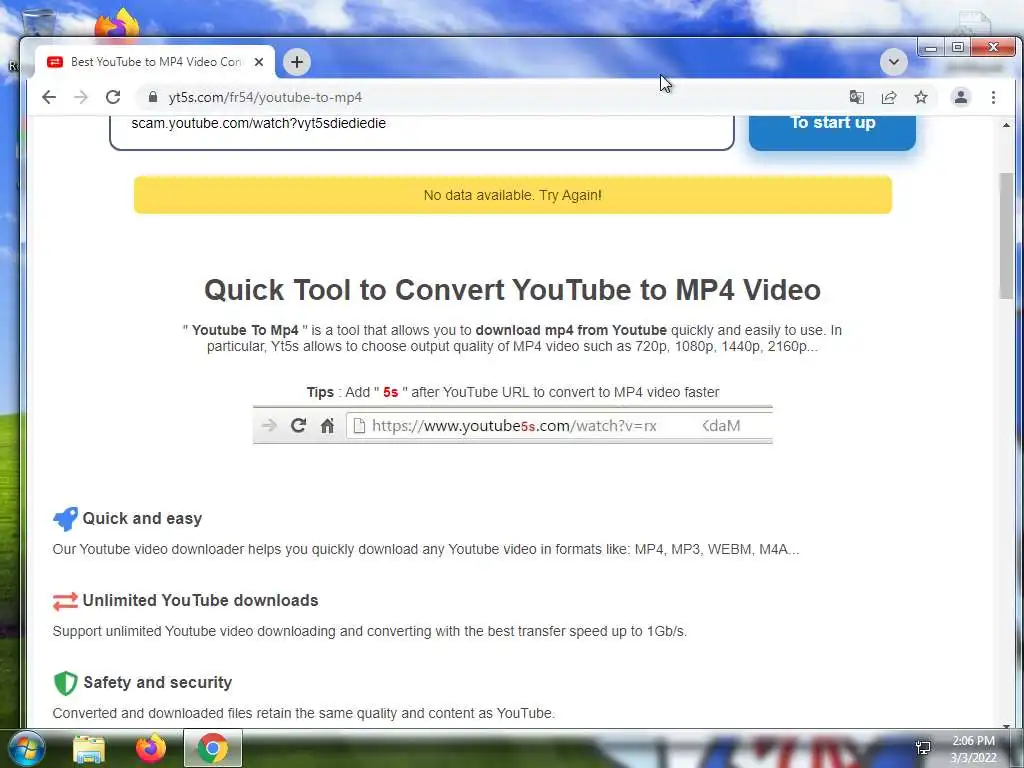Screen dimensions: 1024x768
Task: Close the Best YouTube to MP4 tab
Action: (x=259, y=62)
